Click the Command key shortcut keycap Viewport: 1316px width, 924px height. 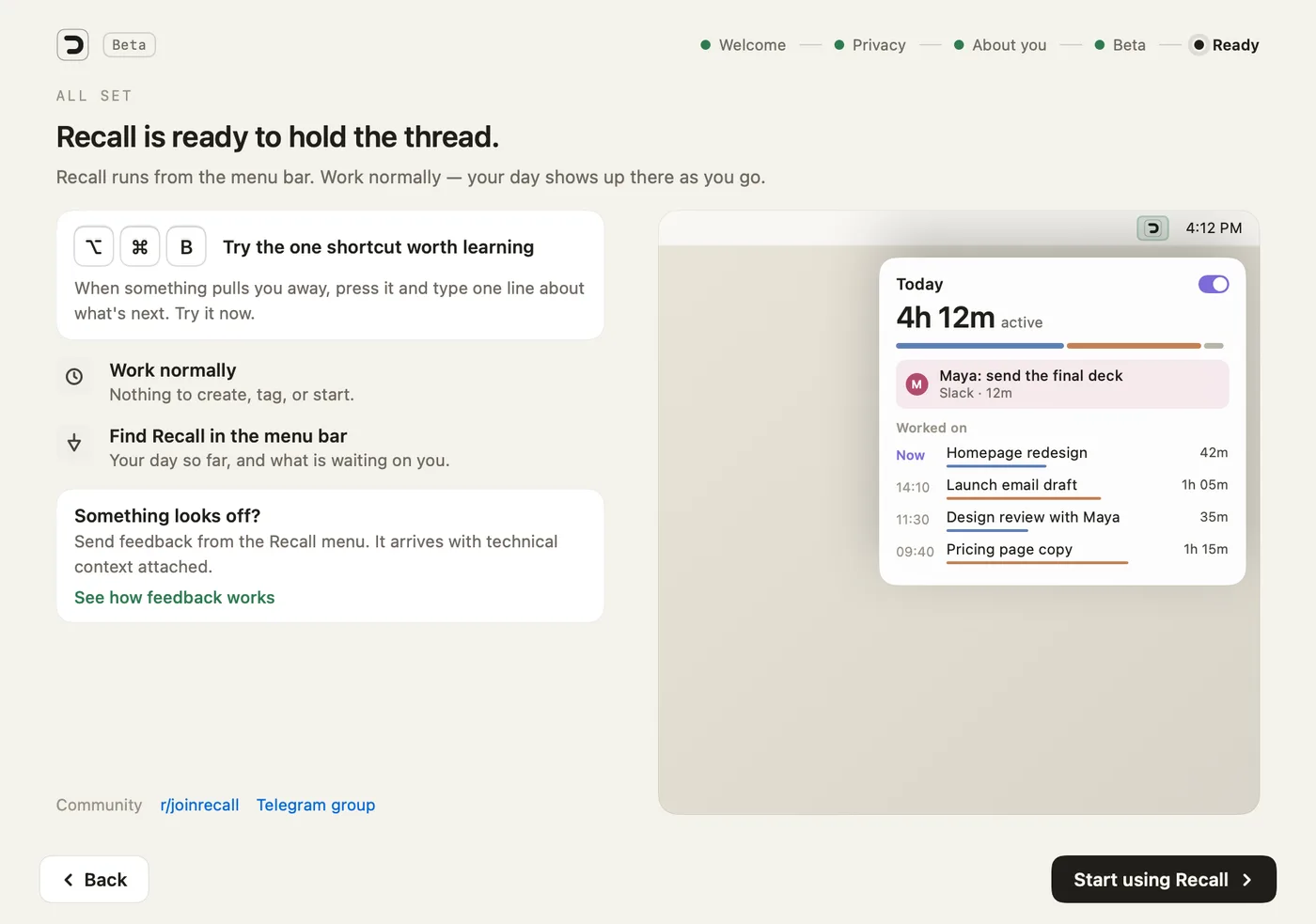(140, 246)
